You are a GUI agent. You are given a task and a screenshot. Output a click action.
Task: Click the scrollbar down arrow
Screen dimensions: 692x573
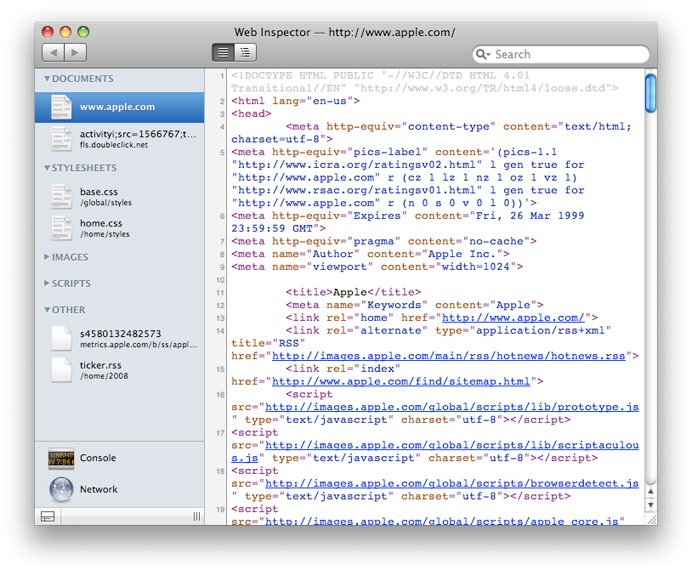pos(651,505)
